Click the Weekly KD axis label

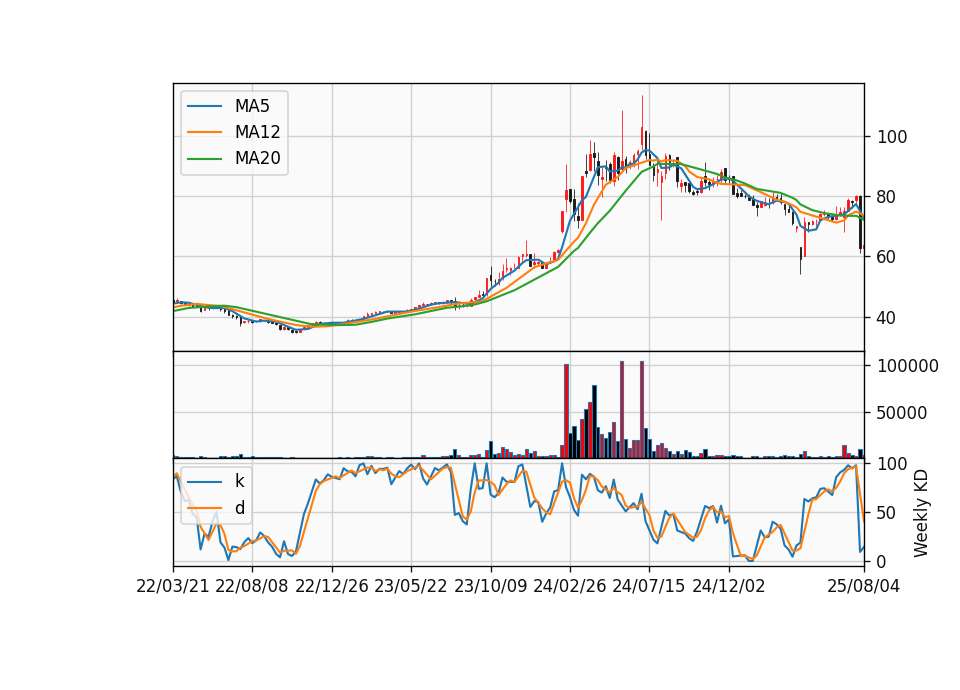(x=921, y=513)
